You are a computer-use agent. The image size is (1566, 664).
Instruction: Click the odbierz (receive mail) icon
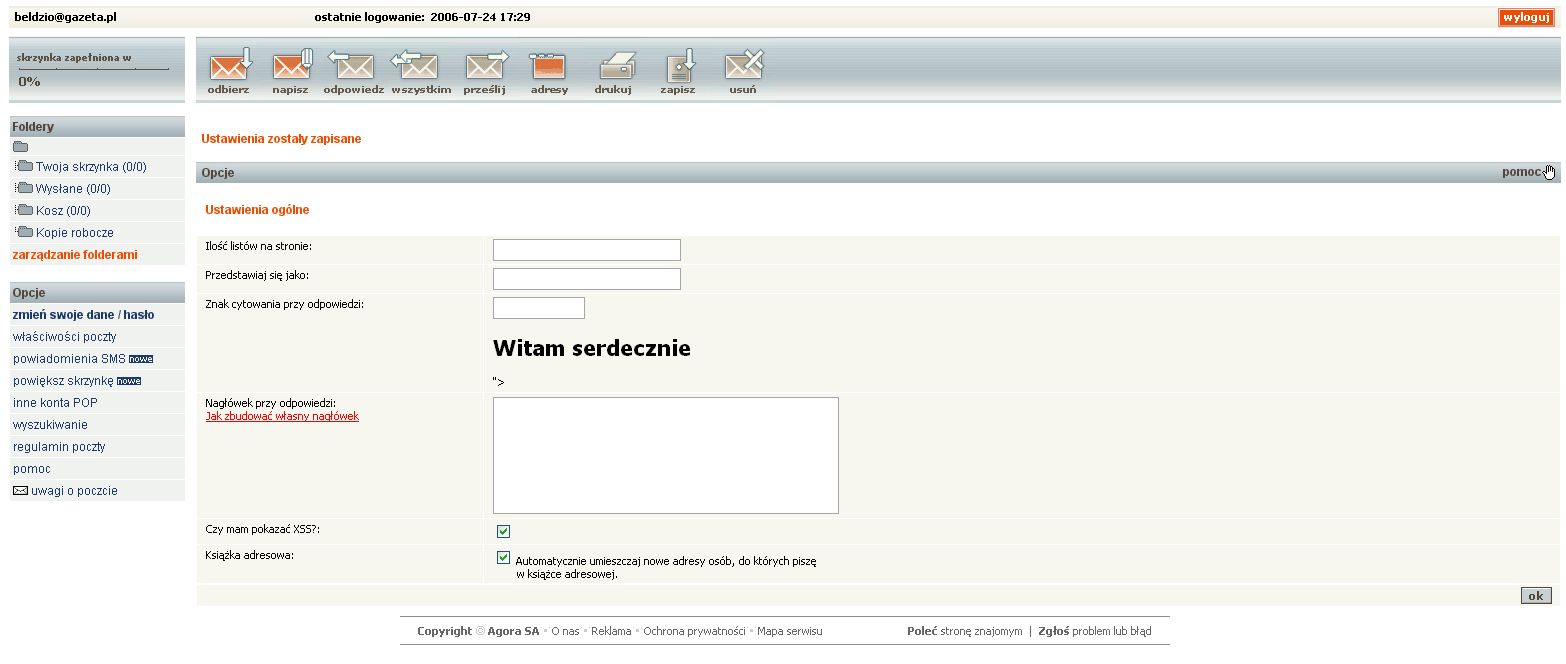pyautogui.click(x=229, y=67)
